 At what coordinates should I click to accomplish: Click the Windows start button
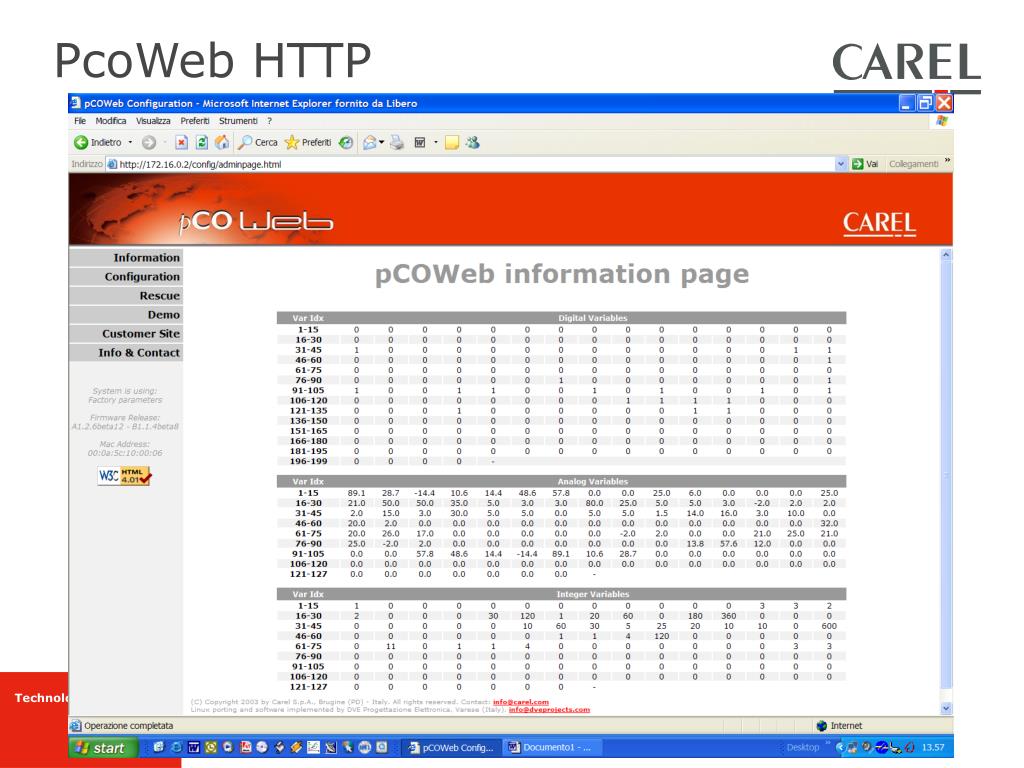coord(103,747)
